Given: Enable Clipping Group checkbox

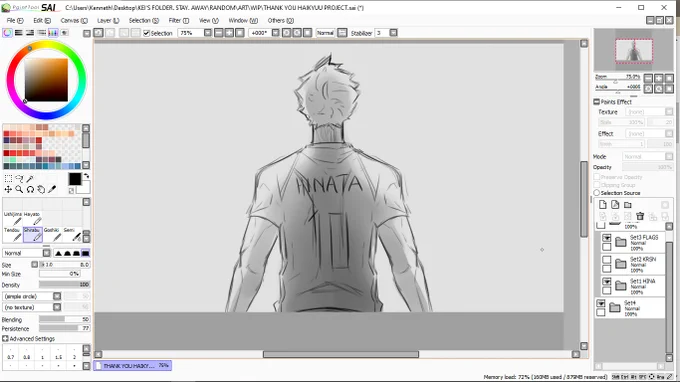Looking at the screenshot, I should tap(597, 185).
